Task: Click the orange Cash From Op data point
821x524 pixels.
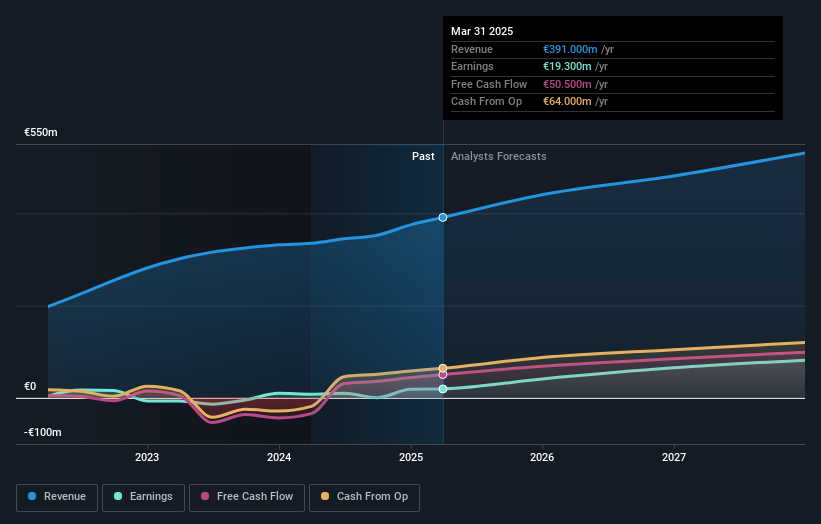Action: coord(443,369)
